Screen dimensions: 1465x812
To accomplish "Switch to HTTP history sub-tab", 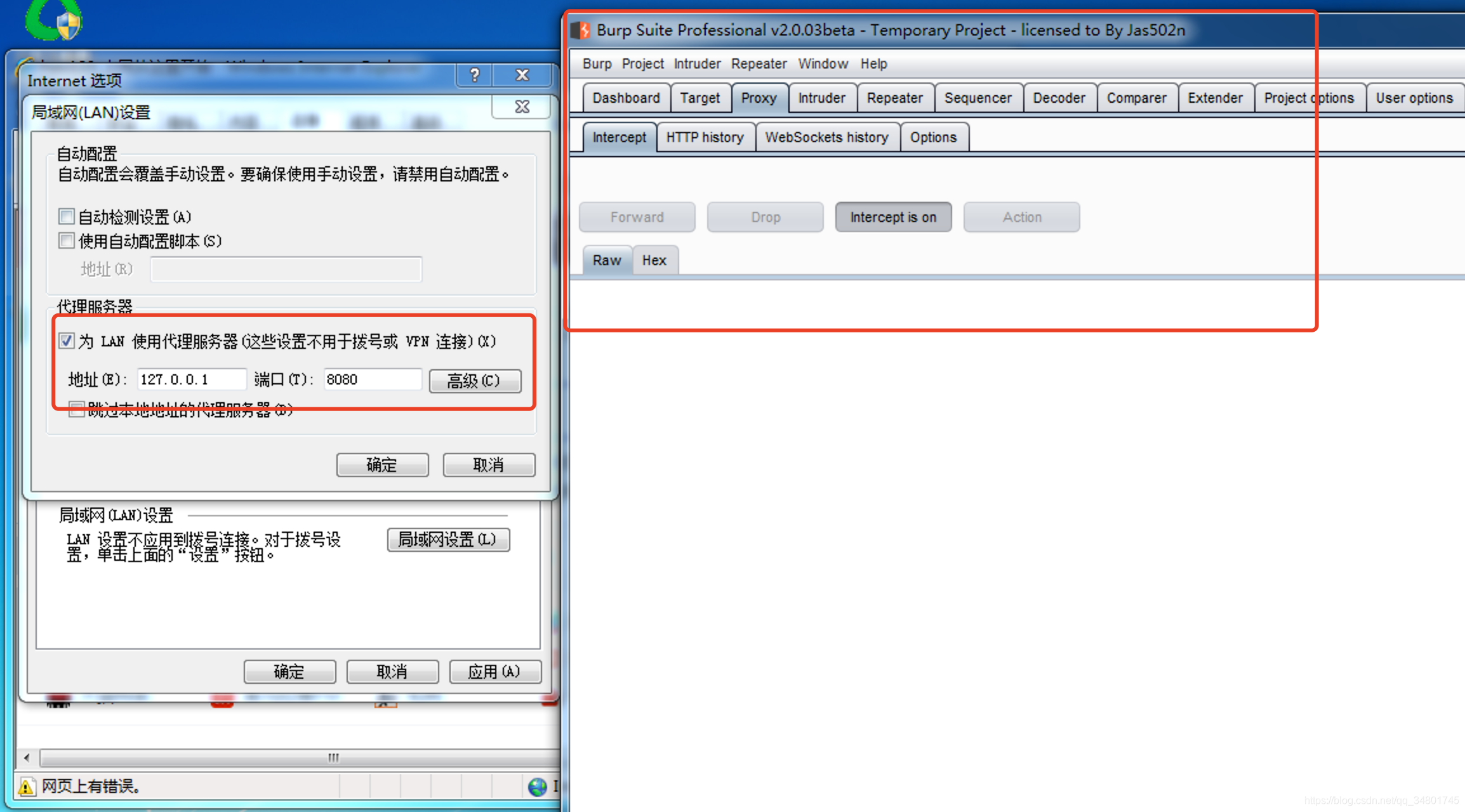I will click(x=705, y=138).
